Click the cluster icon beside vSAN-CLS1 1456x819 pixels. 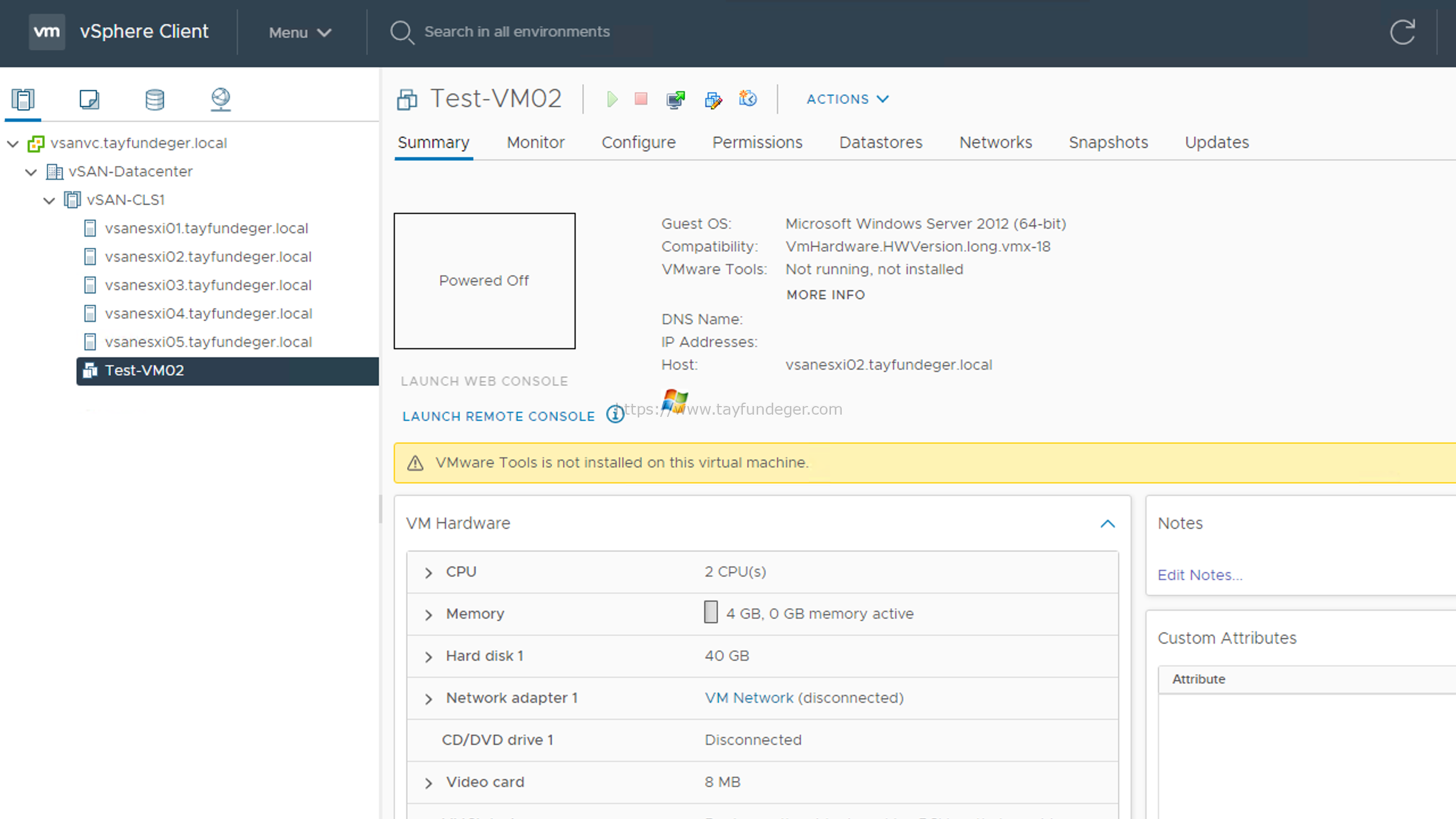pos(72,200)
